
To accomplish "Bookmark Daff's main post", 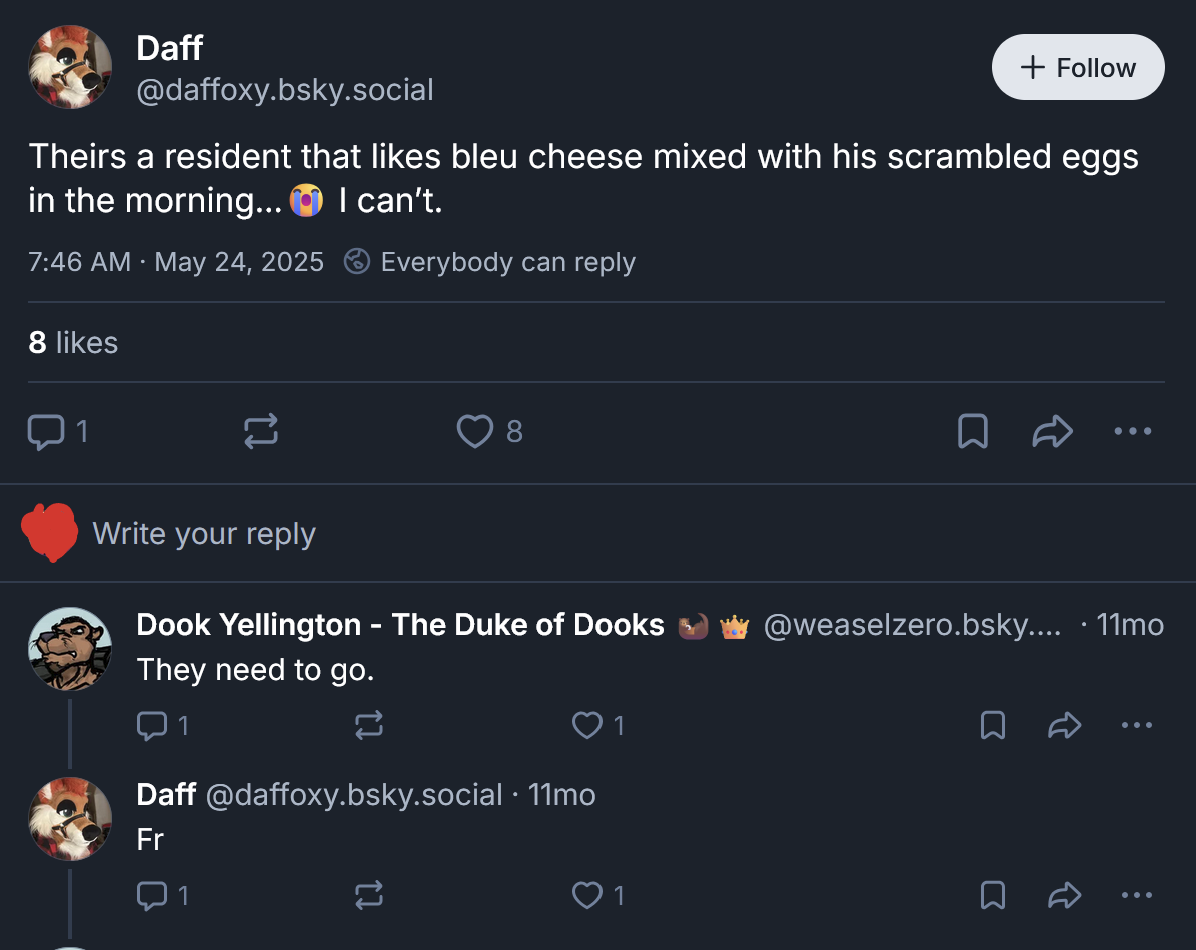I will (972, 431).
